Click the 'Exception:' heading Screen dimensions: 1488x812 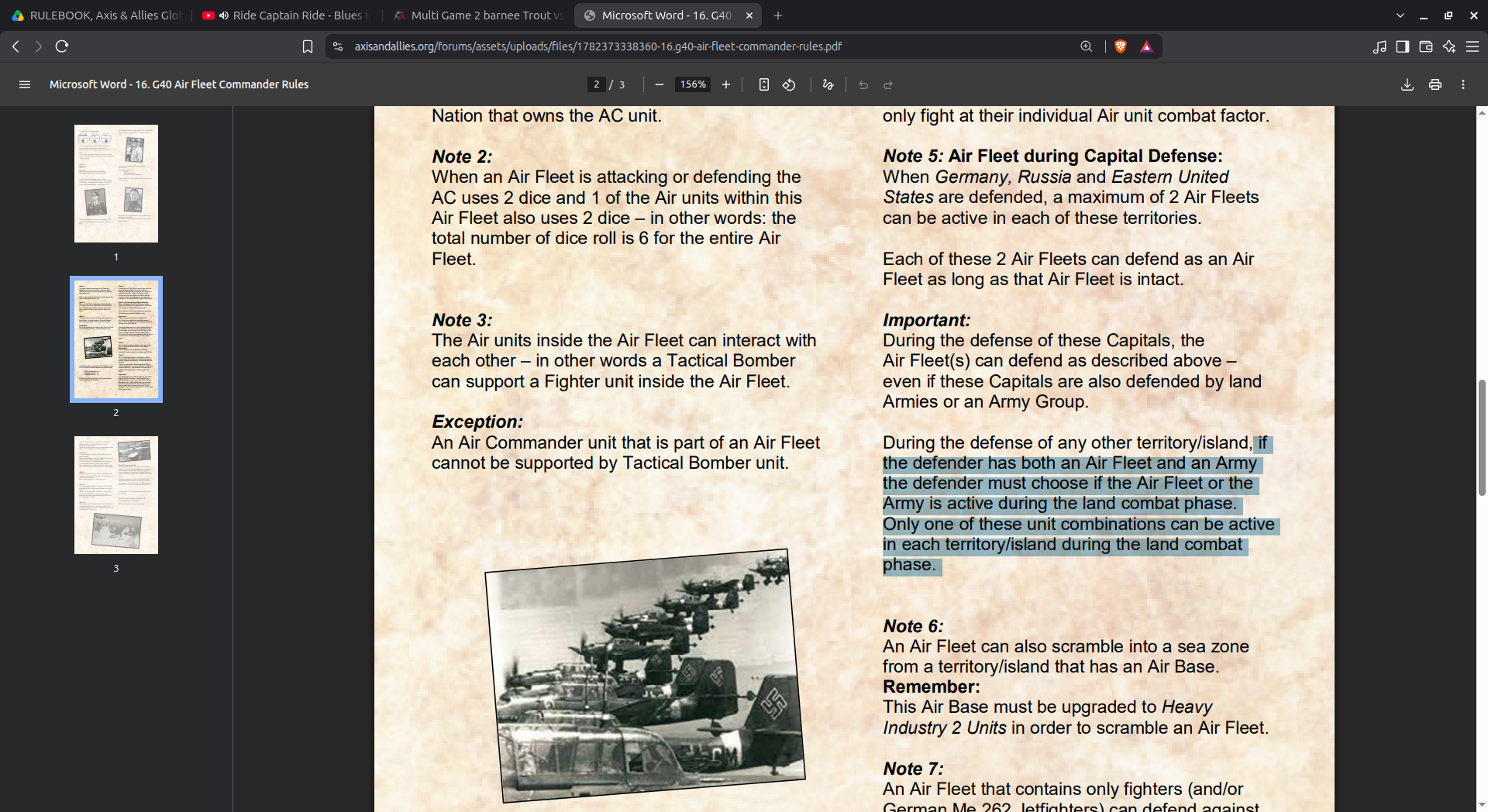(x=477, y=421)
